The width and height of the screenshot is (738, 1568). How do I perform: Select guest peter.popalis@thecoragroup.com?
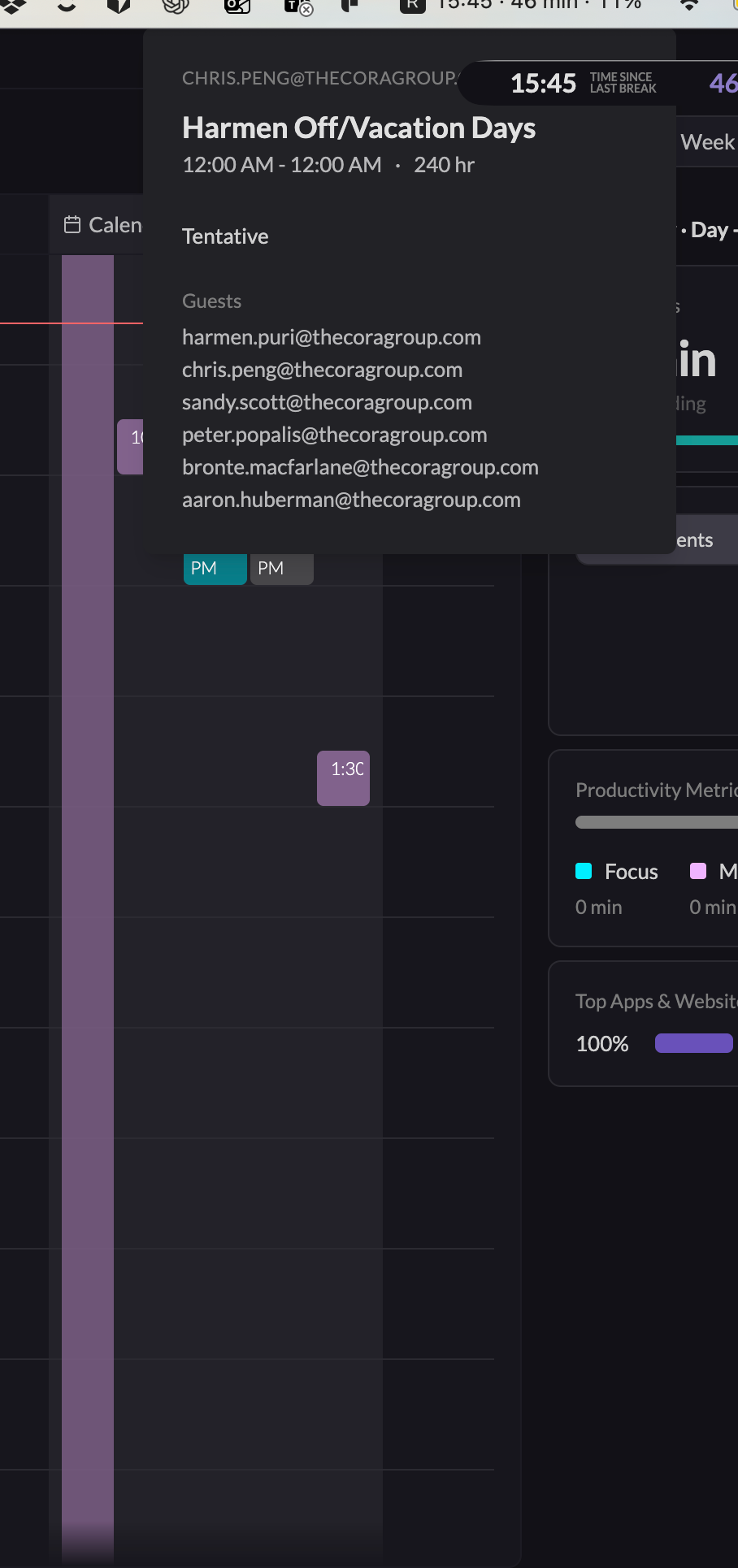click(335, 435)
